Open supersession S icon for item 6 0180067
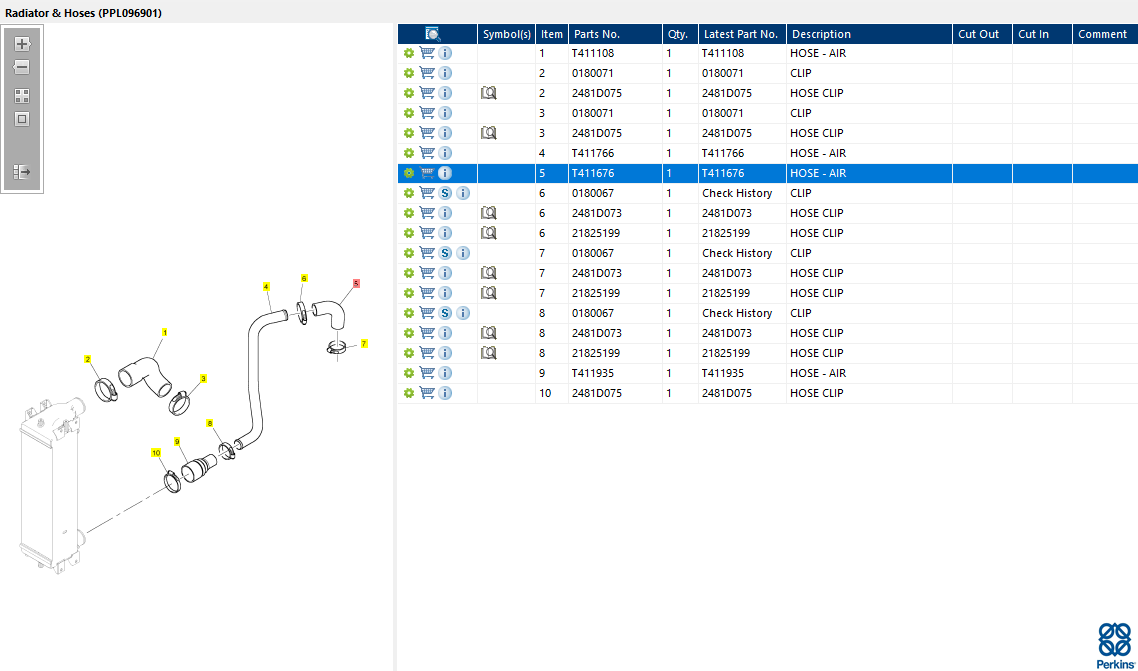The height and width of the screenshot is (671, 1138). 445,193
